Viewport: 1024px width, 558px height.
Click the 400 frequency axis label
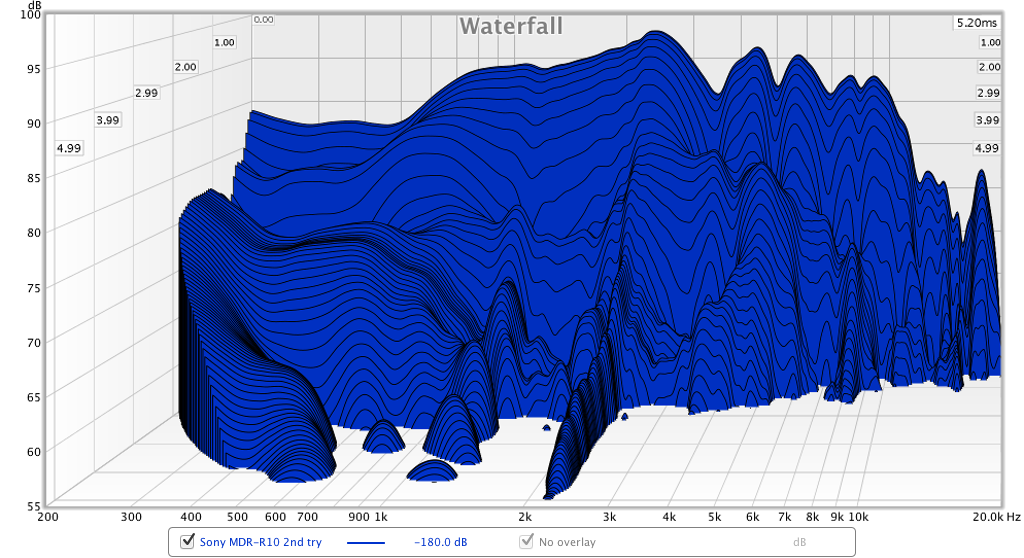tap(191, 517)
